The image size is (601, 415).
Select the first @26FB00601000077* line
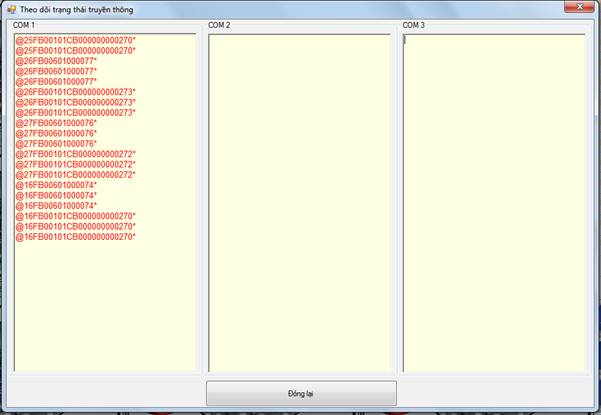tap(56, 61)
